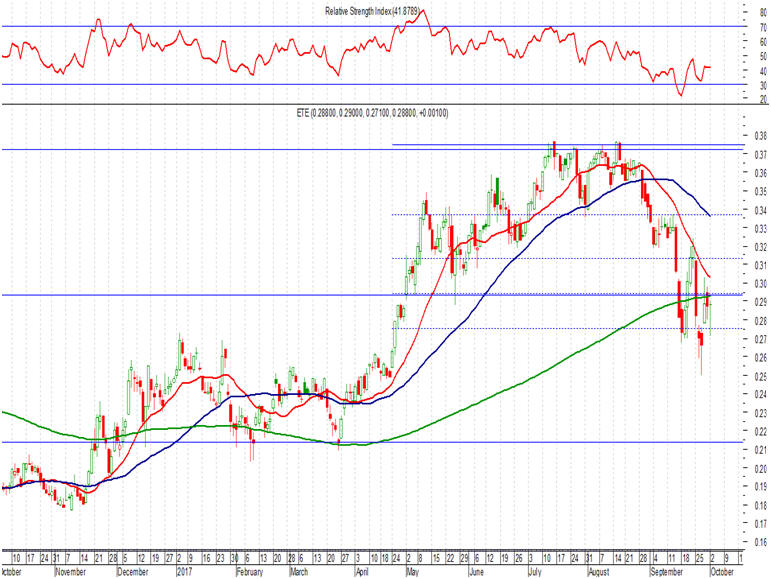The width and height of the screenshot is (771, 579).
Task: Click the 0.23 price axis label
Action: tap(760, 413)
